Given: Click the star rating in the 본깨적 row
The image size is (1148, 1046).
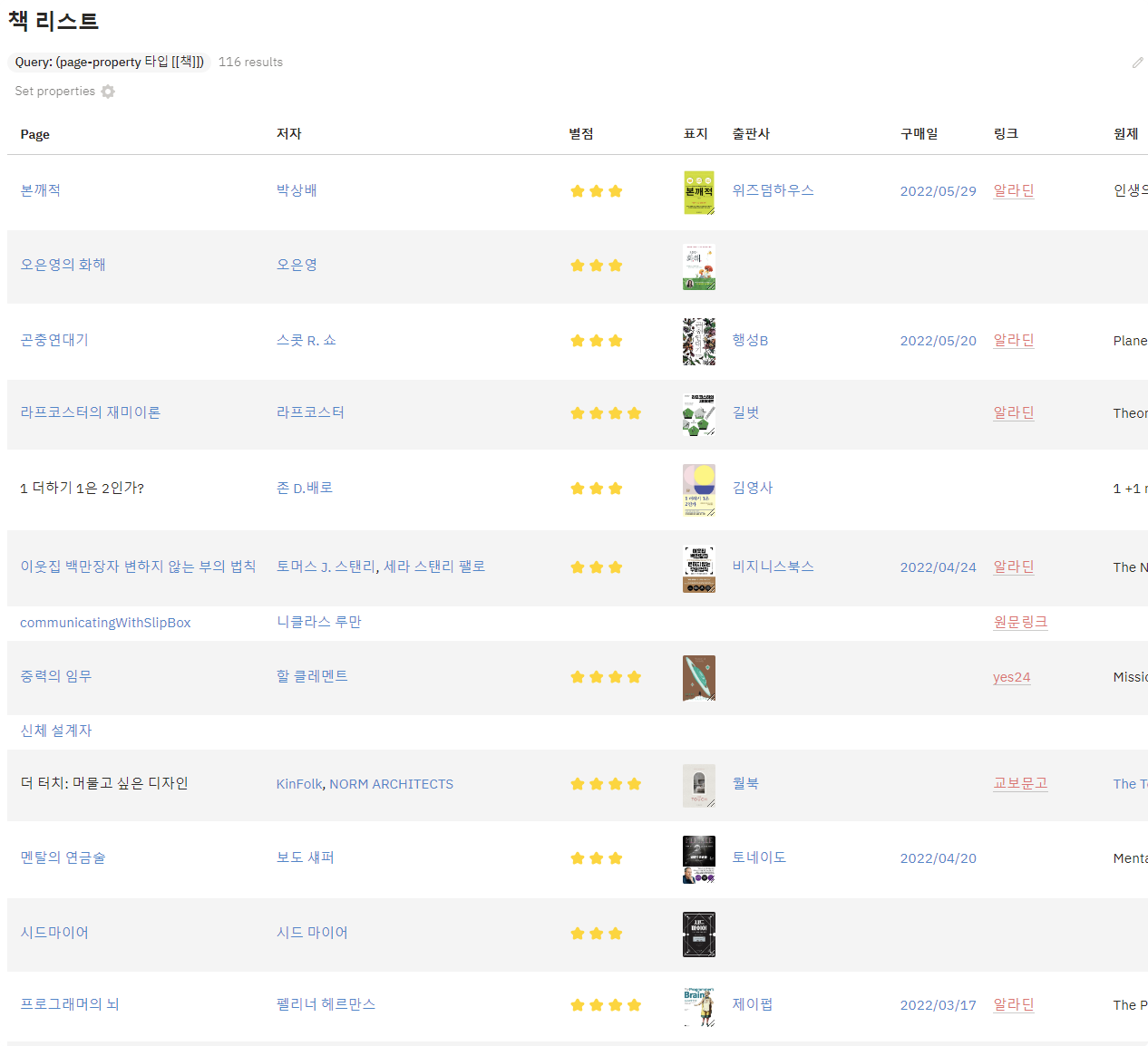Looking at the screenshot, I should [596, 191].
